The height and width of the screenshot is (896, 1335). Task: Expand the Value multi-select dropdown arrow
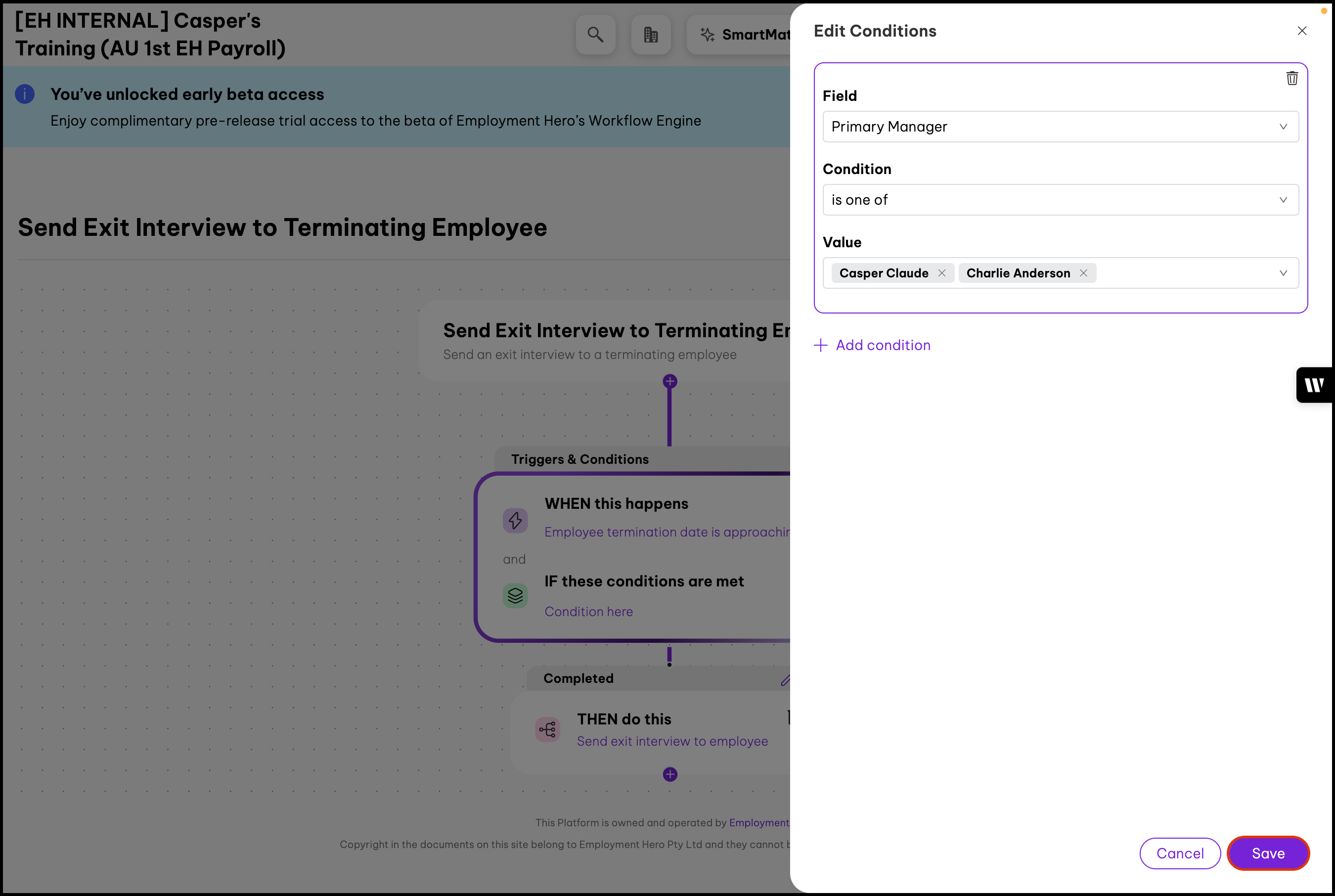coord(1283,273)
